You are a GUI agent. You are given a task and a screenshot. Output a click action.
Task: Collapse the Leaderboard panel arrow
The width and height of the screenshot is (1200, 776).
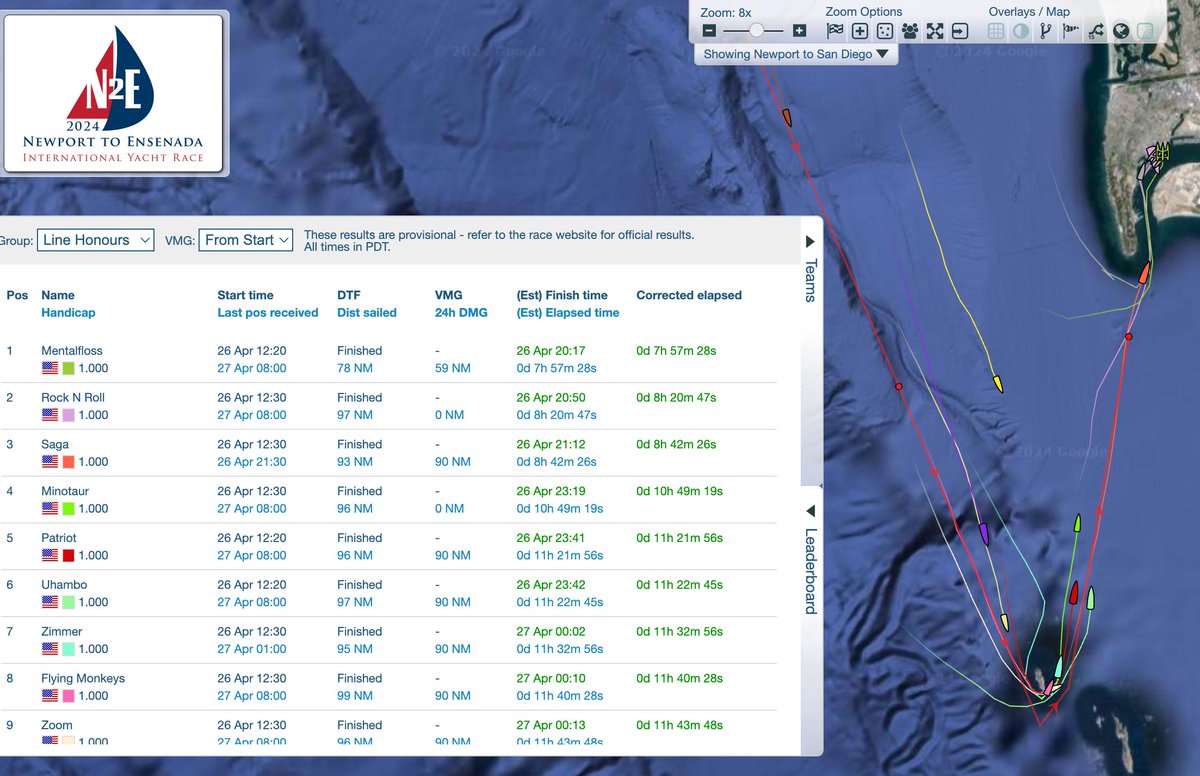[x=810, y=512]
